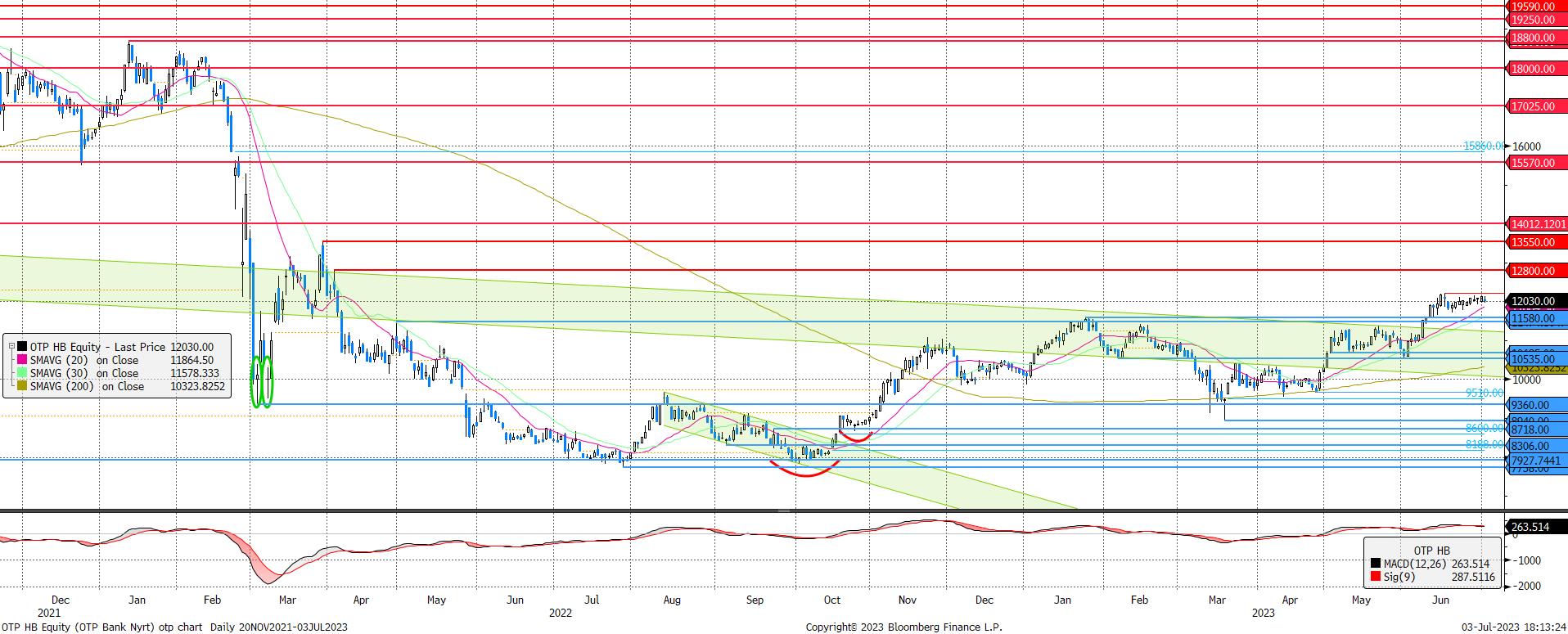The height and width of the screenshot is (634, 1568).
Task: Click the red 18800.00 price level tag
Action: 1537,38
